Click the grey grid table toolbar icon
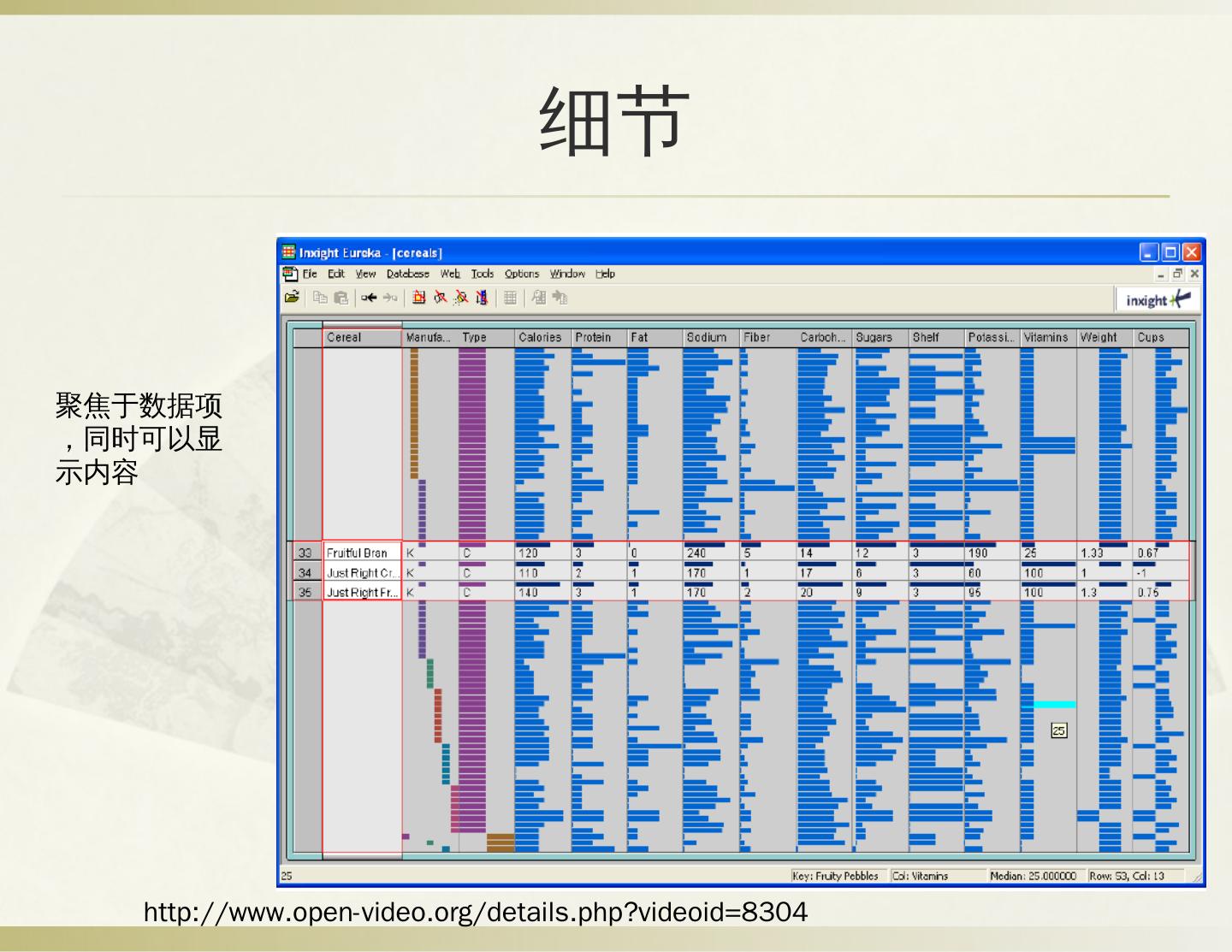This screenshot has width=1232, height=952. tap(510, 298)
